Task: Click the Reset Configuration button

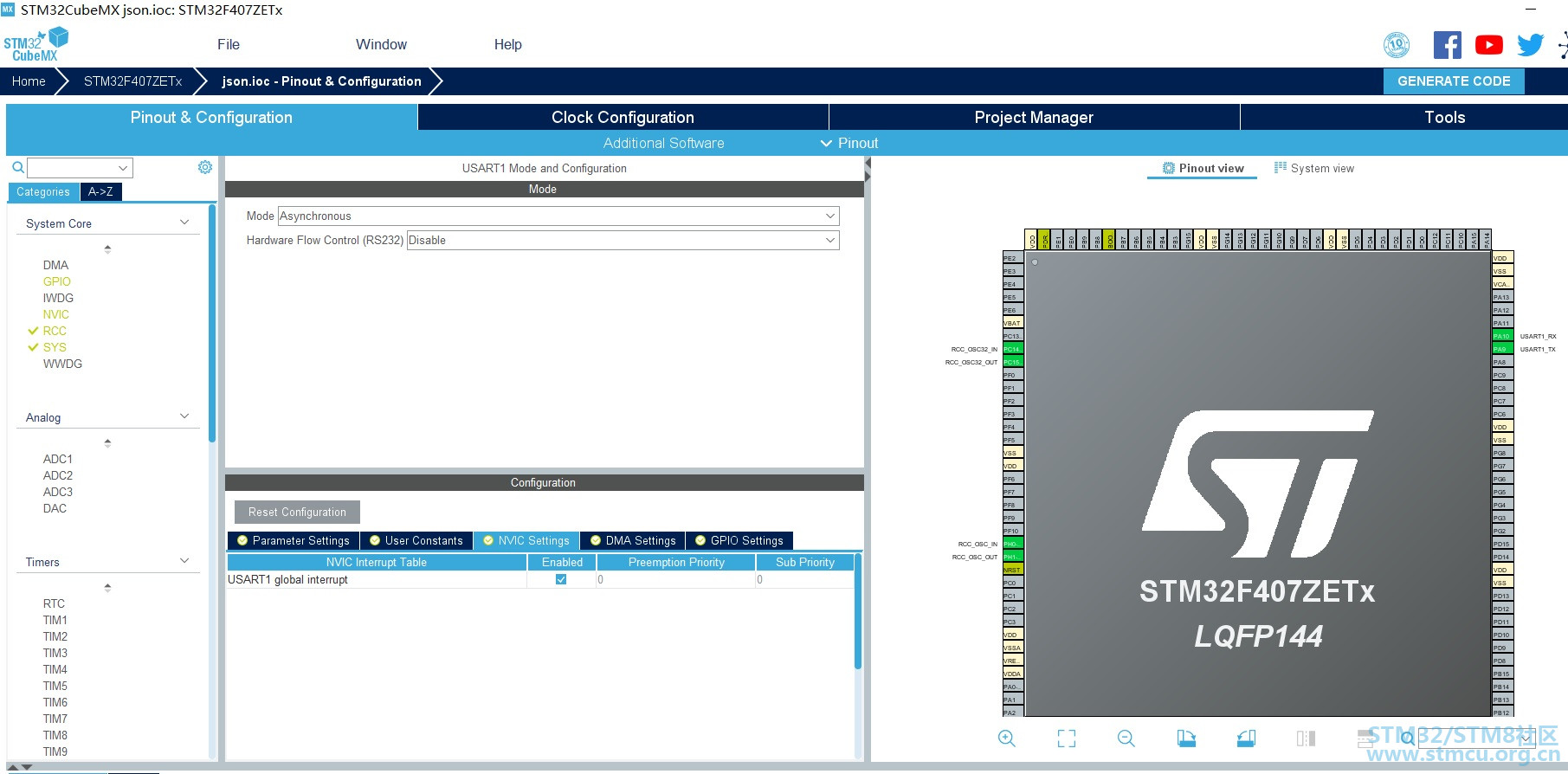Action: point(297,512)
